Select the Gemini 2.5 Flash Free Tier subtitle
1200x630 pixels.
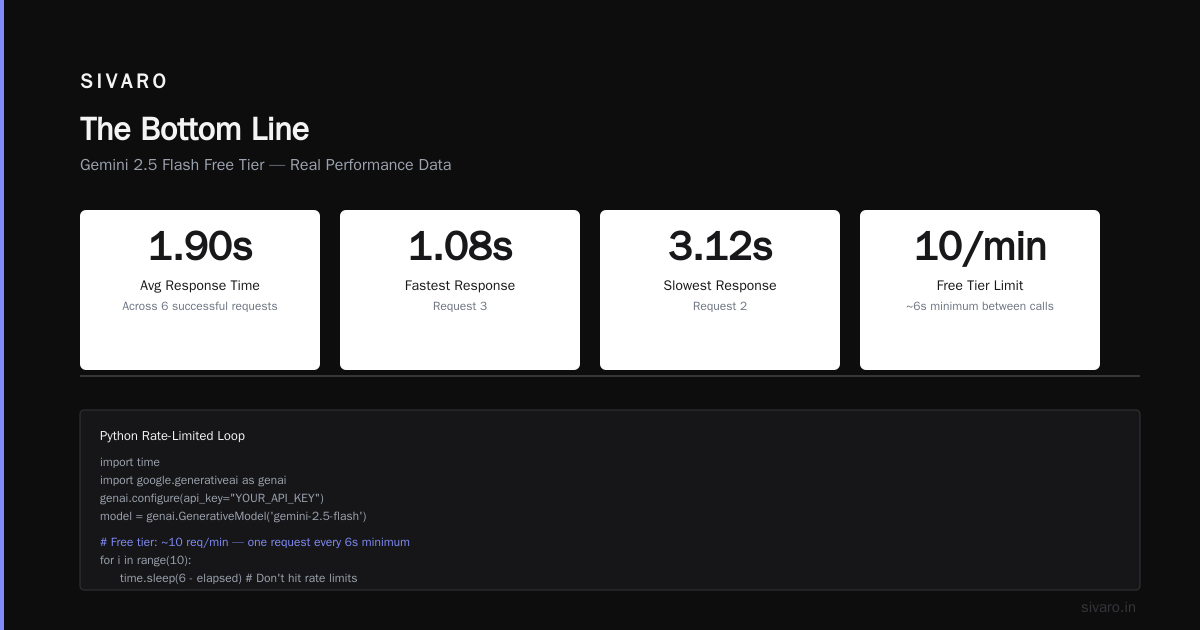tap(265, 165)
